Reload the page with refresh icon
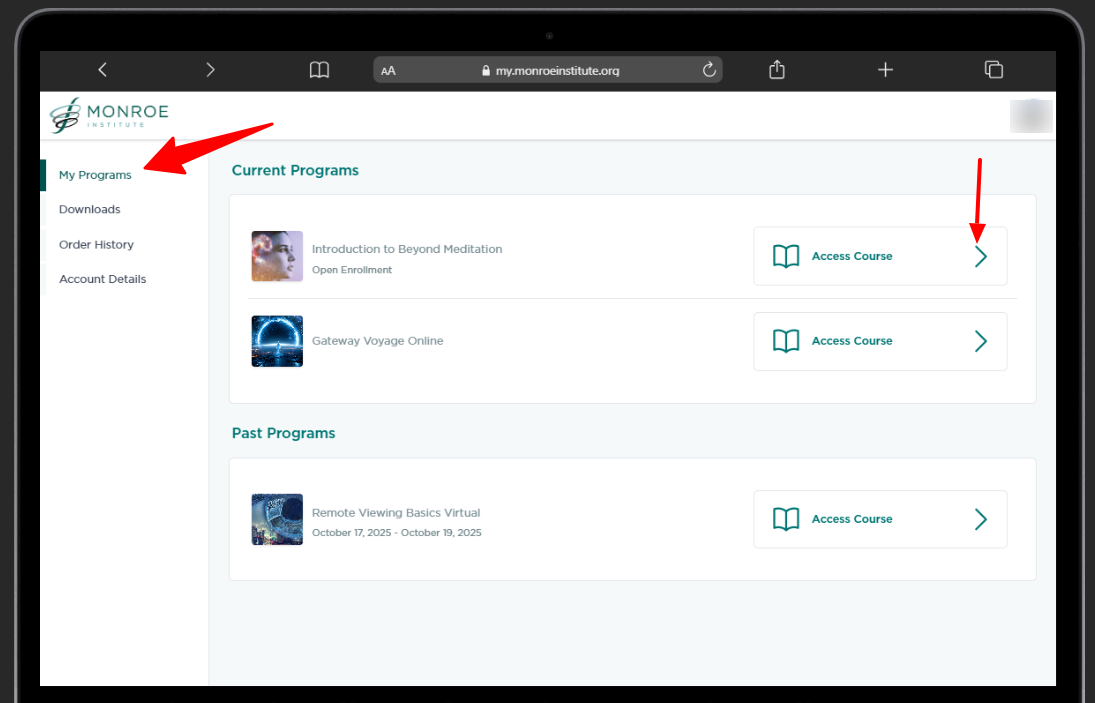 pyautogui.click(x=709, y=70)
